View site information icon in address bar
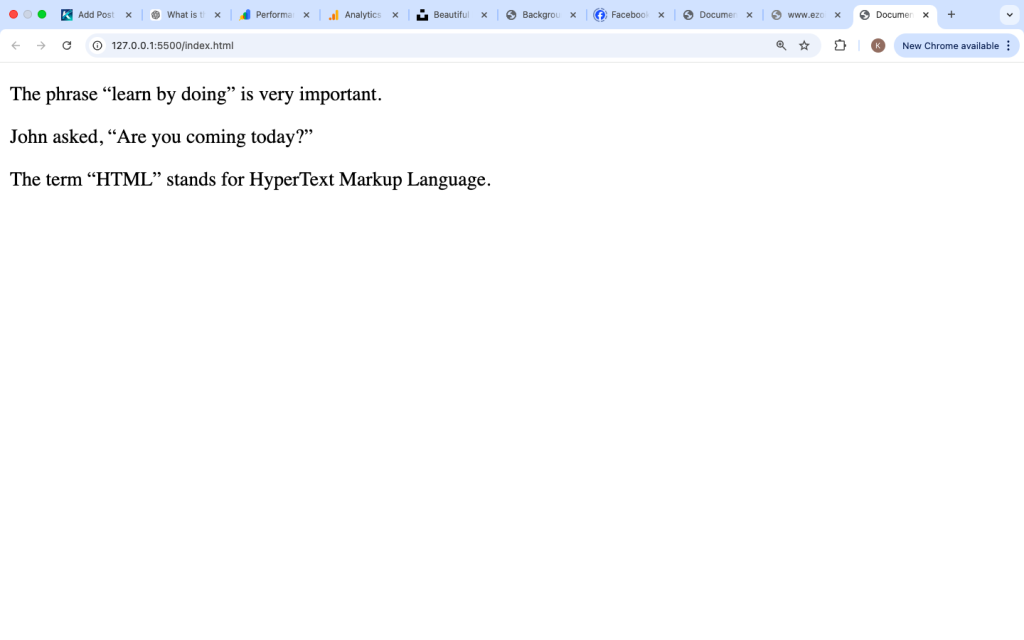 coord(97,46)
